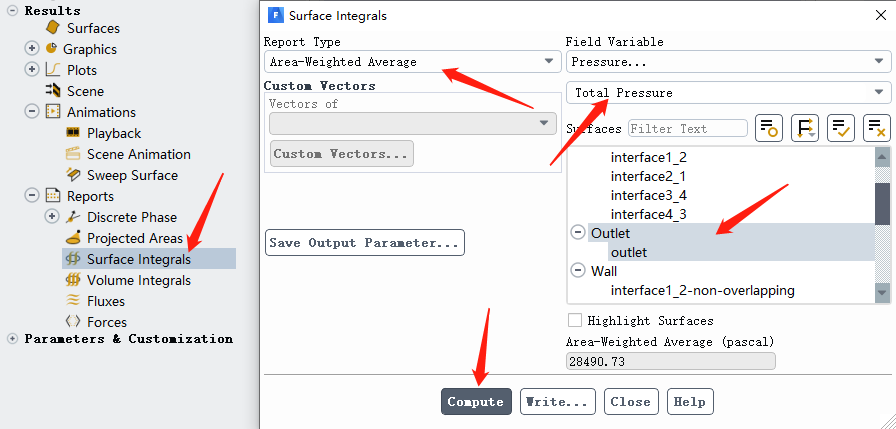Collapse the Animations tree node

pyautogui.click(x=32, y=112)
